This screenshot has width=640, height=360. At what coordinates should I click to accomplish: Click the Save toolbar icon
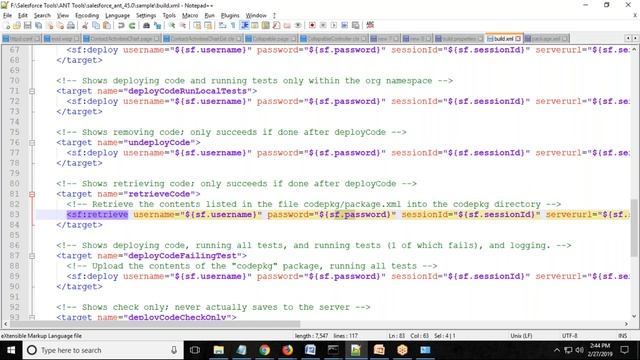[x=27, y=25]
